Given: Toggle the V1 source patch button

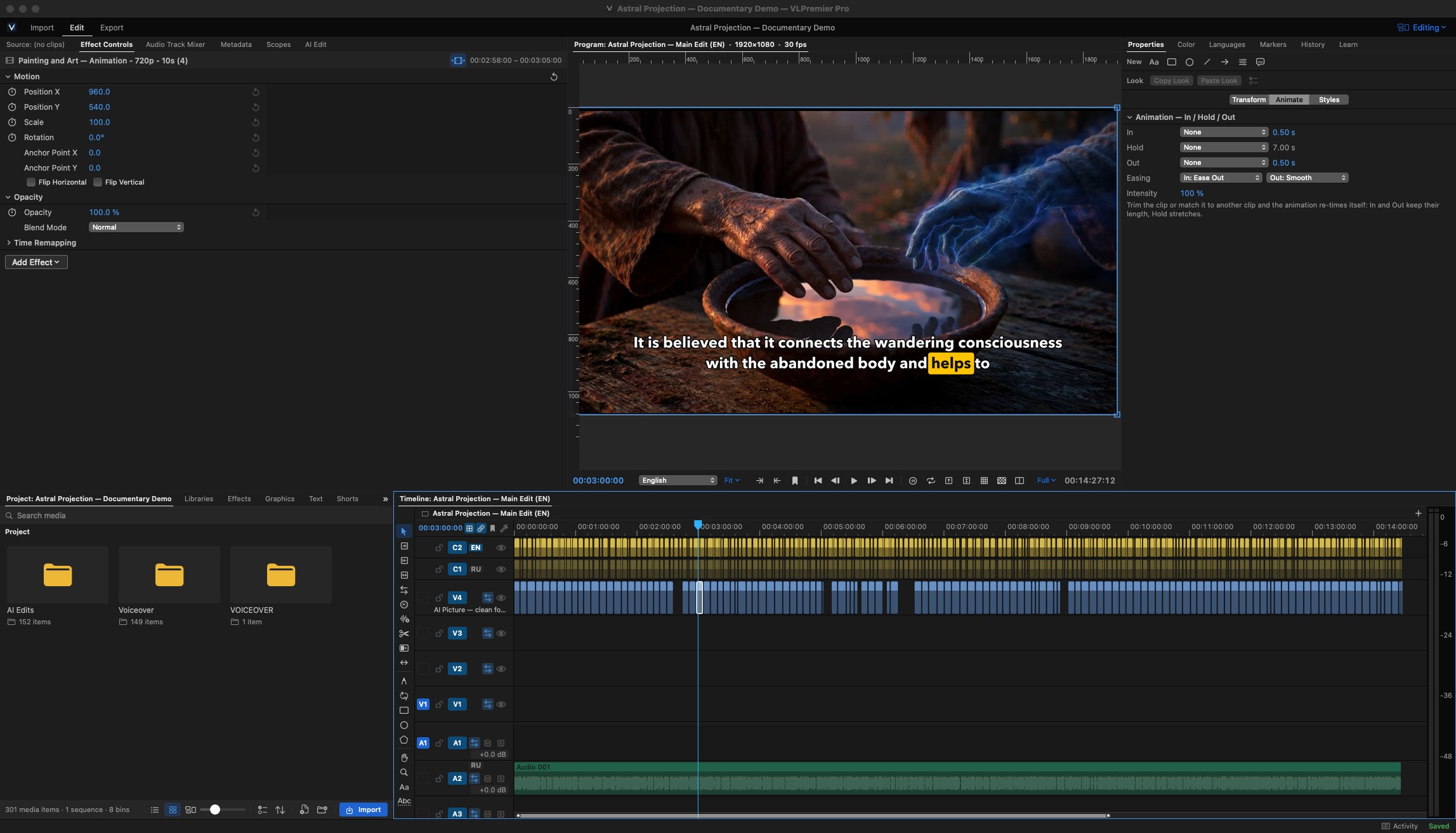Looking at the screenshot, I should (x=423, y=704).
